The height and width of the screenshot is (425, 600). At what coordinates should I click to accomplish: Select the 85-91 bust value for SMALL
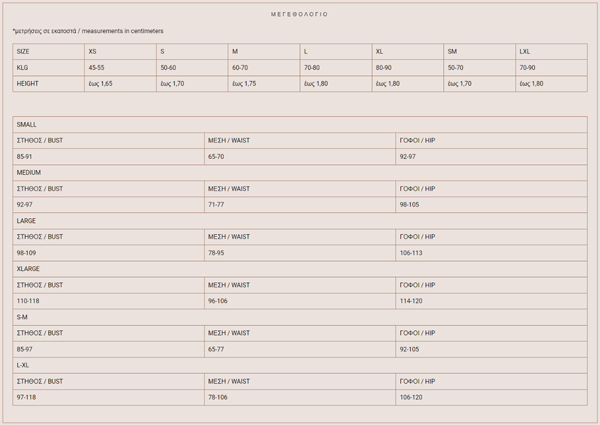click(x=26, y=156)
